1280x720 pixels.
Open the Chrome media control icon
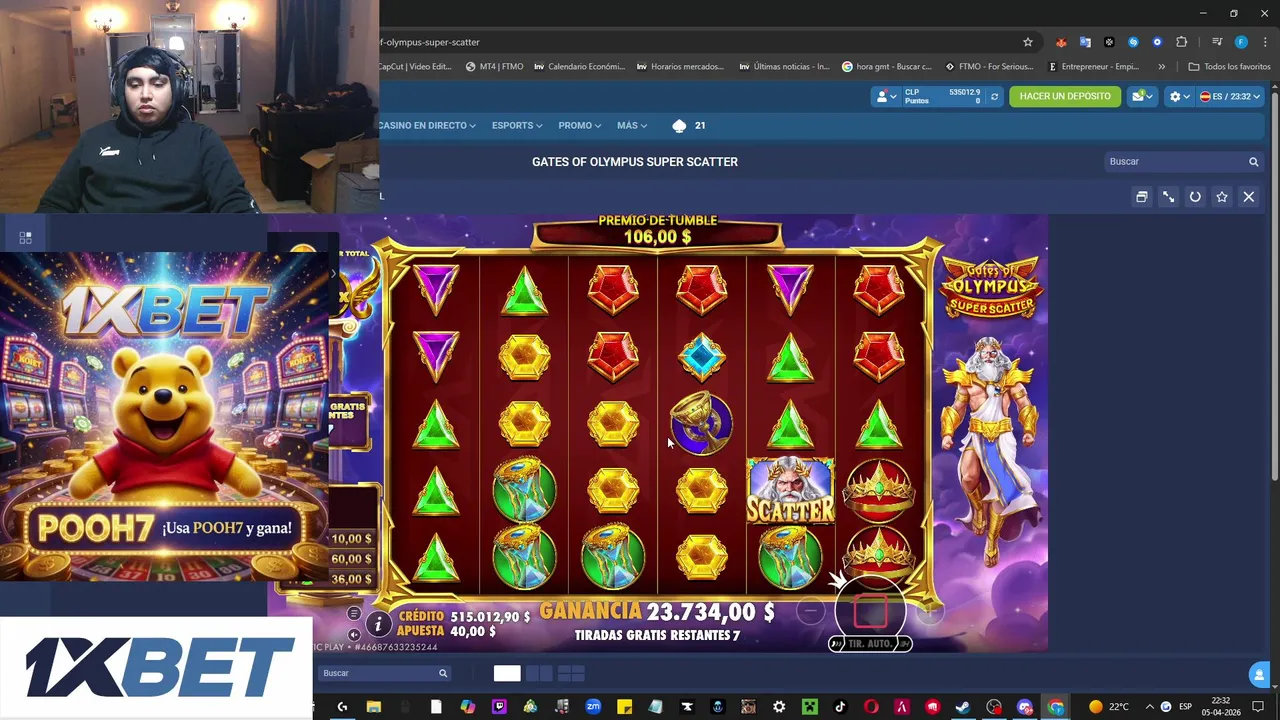coord(1217,42)
